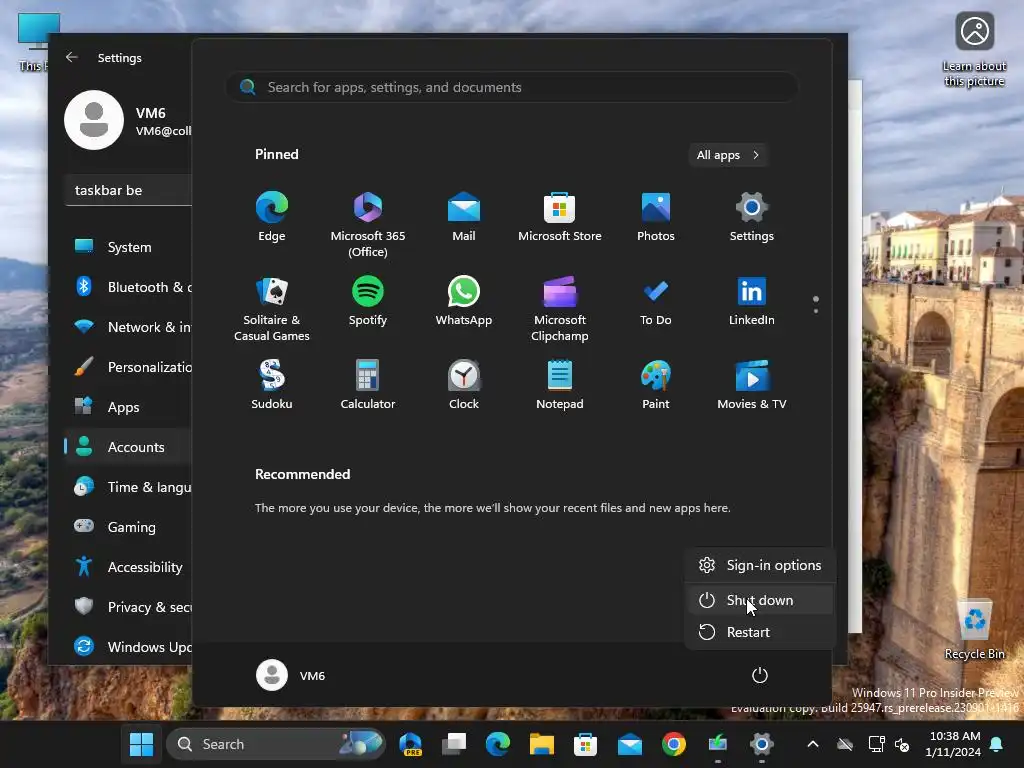The width and height of the screenshot is (1024, 768).
Task: Launch Solitaire & Casual Games
Action: pyautogui.click(x=272, y=308)
